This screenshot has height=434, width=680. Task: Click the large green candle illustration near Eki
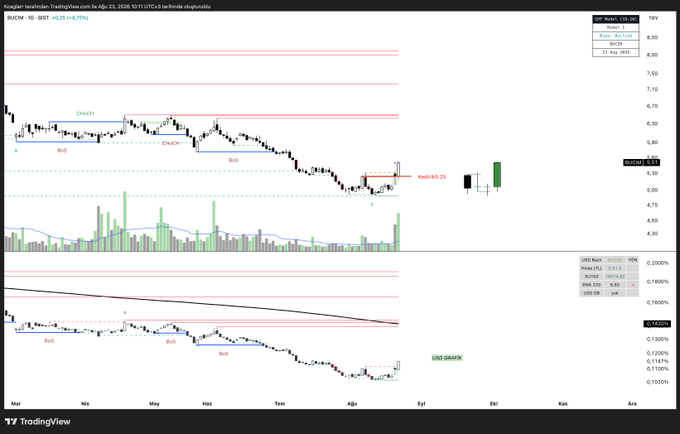(497, 175)
